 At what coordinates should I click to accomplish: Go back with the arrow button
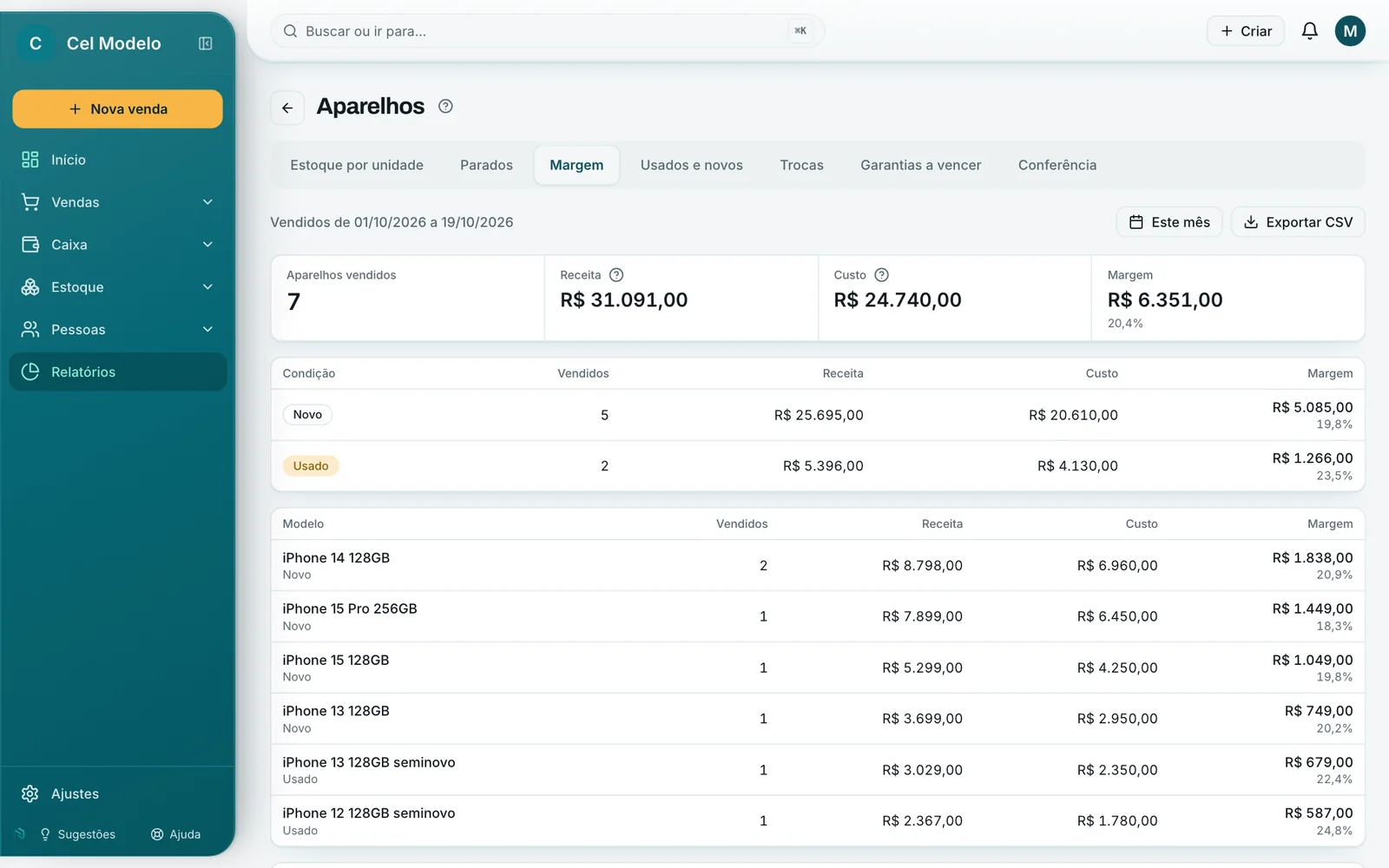pyautogui.click(x=287, y=108)
